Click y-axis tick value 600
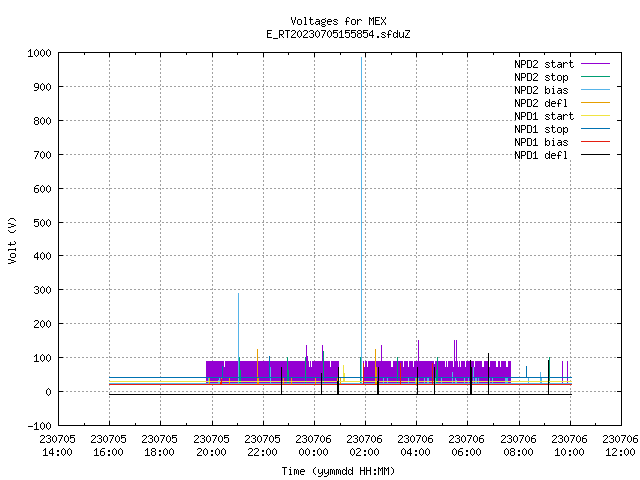This screenshot has height=480, width=640. 42,189
